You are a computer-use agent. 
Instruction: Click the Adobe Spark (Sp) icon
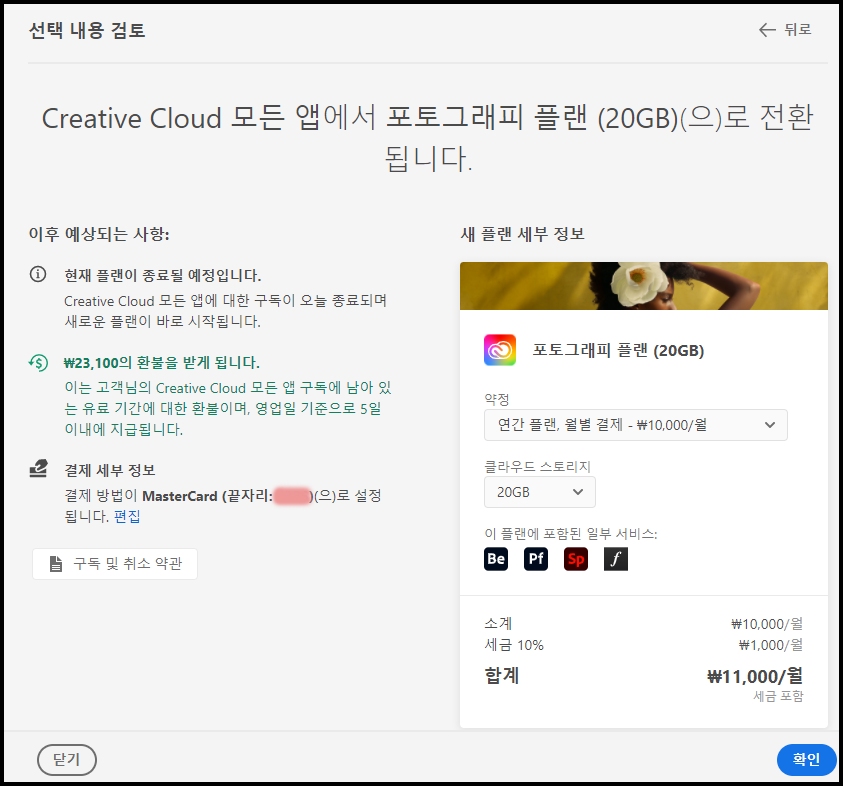[x=576, y=559]
